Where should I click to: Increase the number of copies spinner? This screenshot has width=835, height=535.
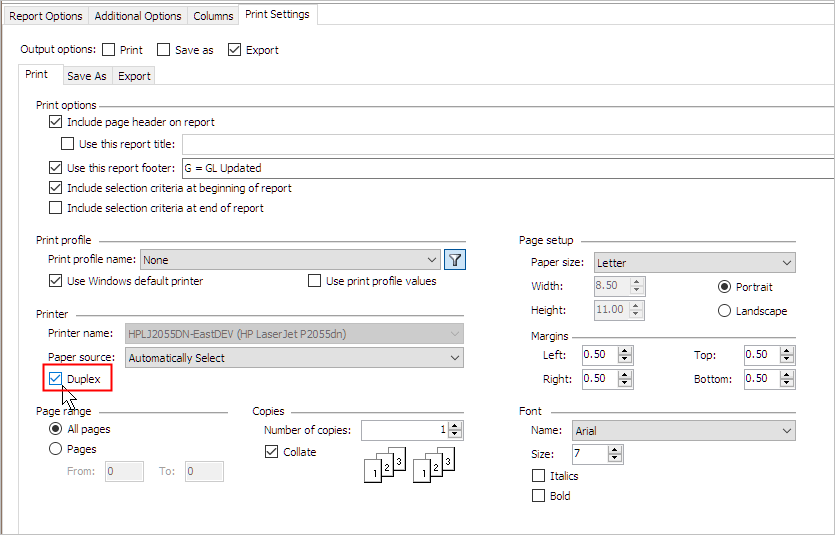coord(456,426)
